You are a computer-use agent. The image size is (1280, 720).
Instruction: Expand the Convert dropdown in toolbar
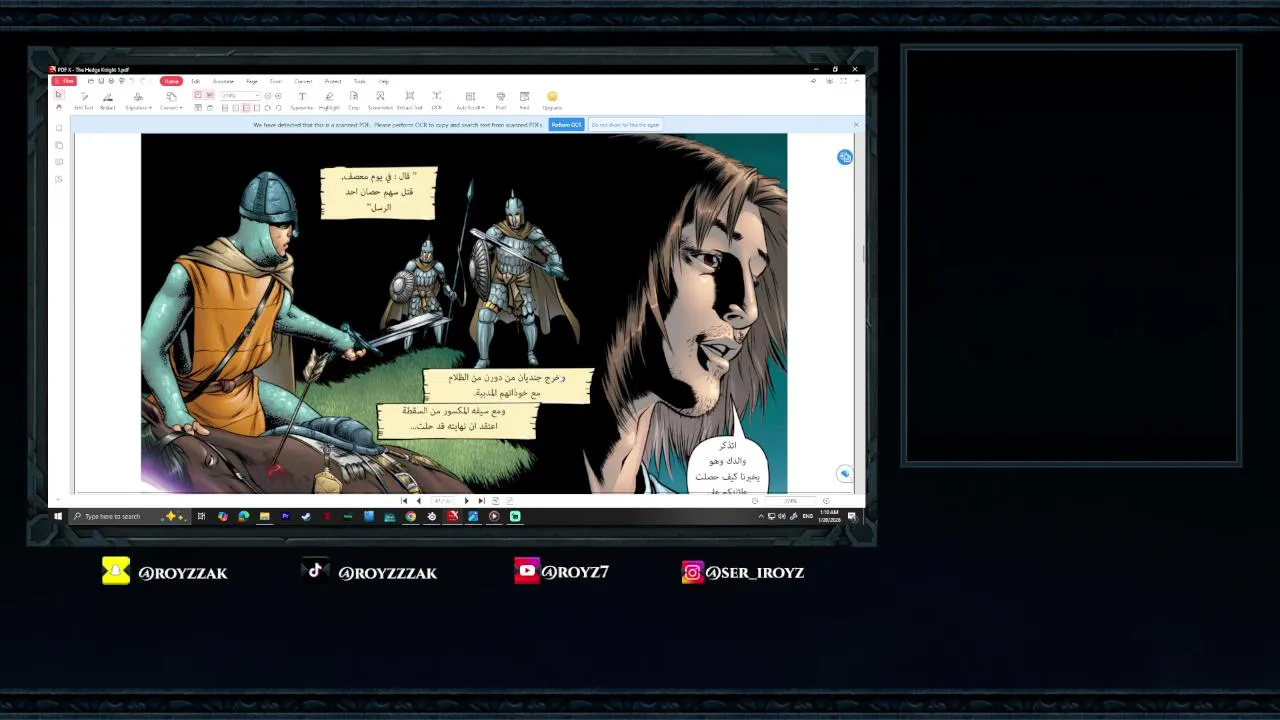(x=171, y=100)
